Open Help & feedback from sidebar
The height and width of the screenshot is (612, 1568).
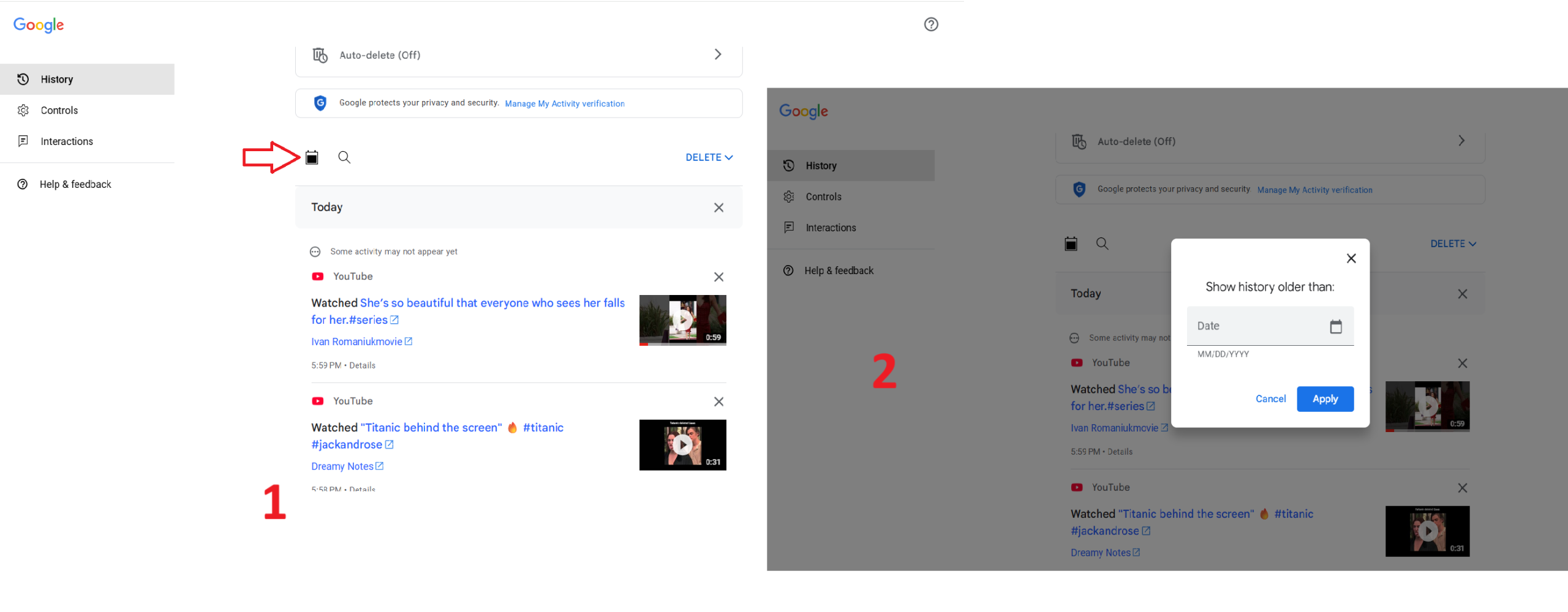(x=75, y=184)
